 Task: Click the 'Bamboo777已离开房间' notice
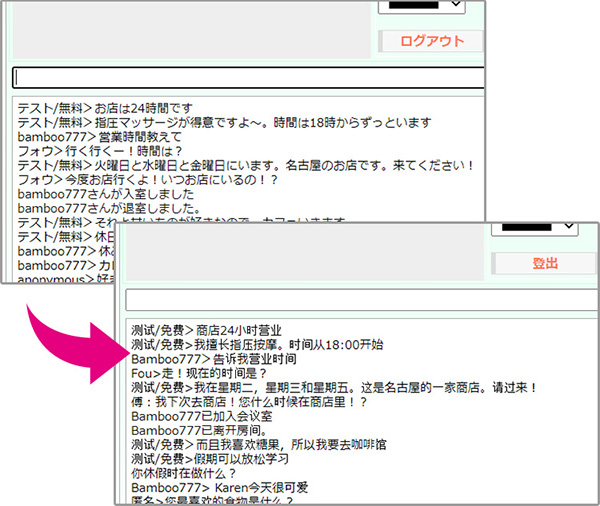[196, 431]
